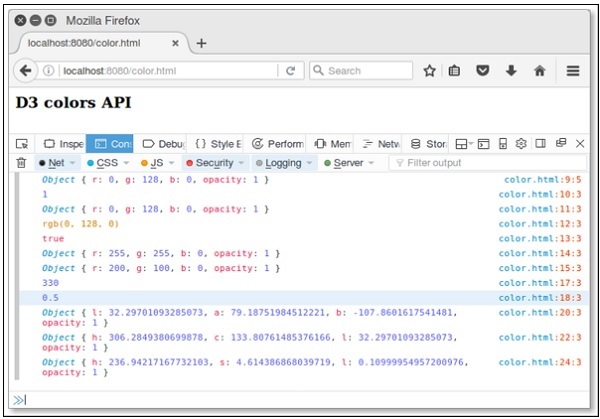The width and height of the screenshot is (600, 419).
Task: Reload the page with refresh icon
Action: [290, 71]
